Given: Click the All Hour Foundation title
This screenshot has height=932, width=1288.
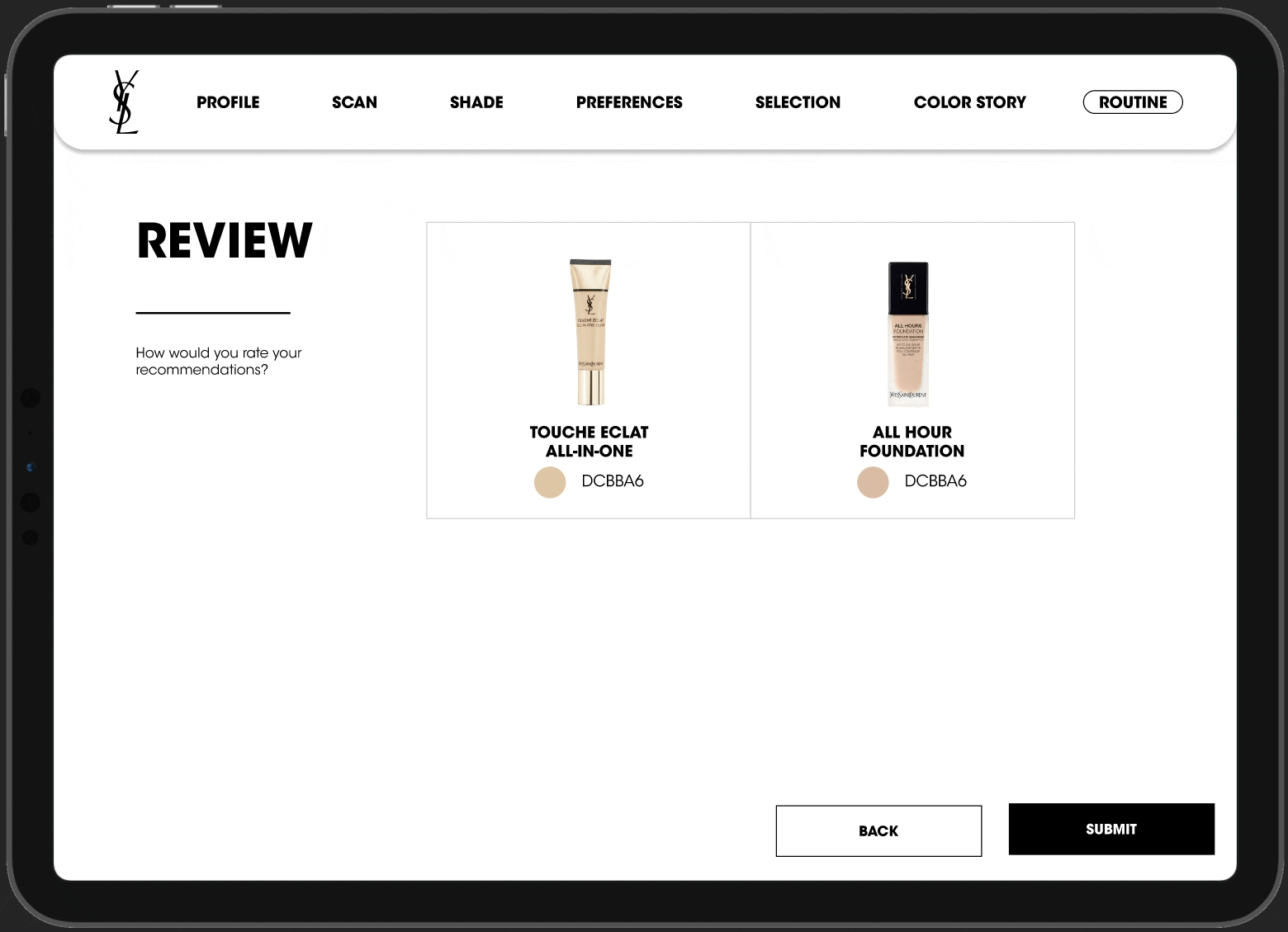Looking at the screenshot, I should [x=912, y=442].
